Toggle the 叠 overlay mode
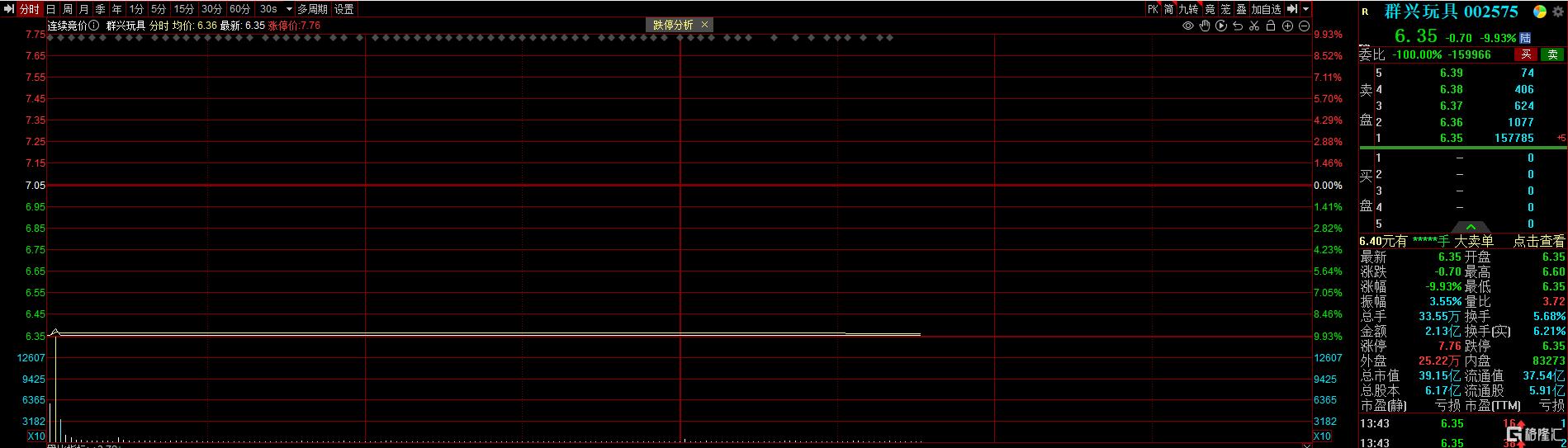The height and width of the screenshot is (448, 1568). [1241, 9]
